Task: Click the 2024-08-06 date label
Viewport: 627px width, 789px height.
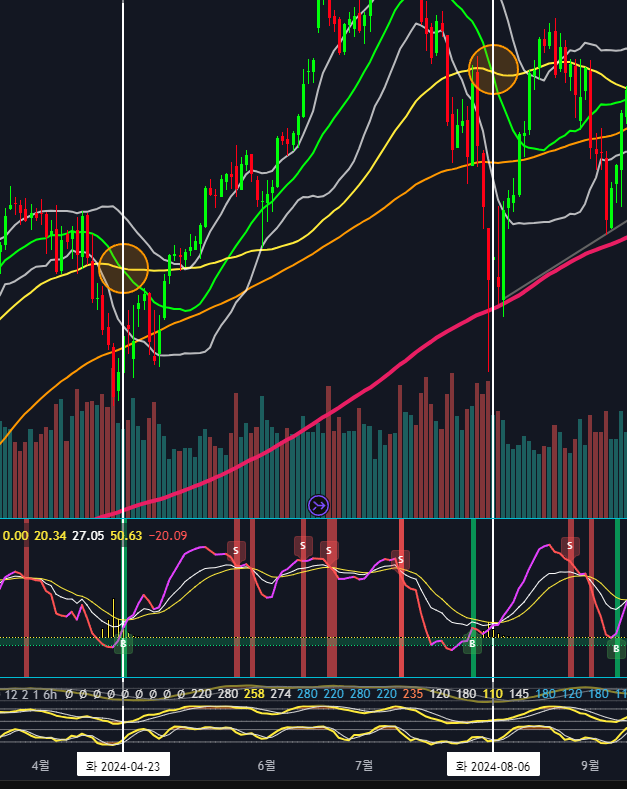Action: 492,766
